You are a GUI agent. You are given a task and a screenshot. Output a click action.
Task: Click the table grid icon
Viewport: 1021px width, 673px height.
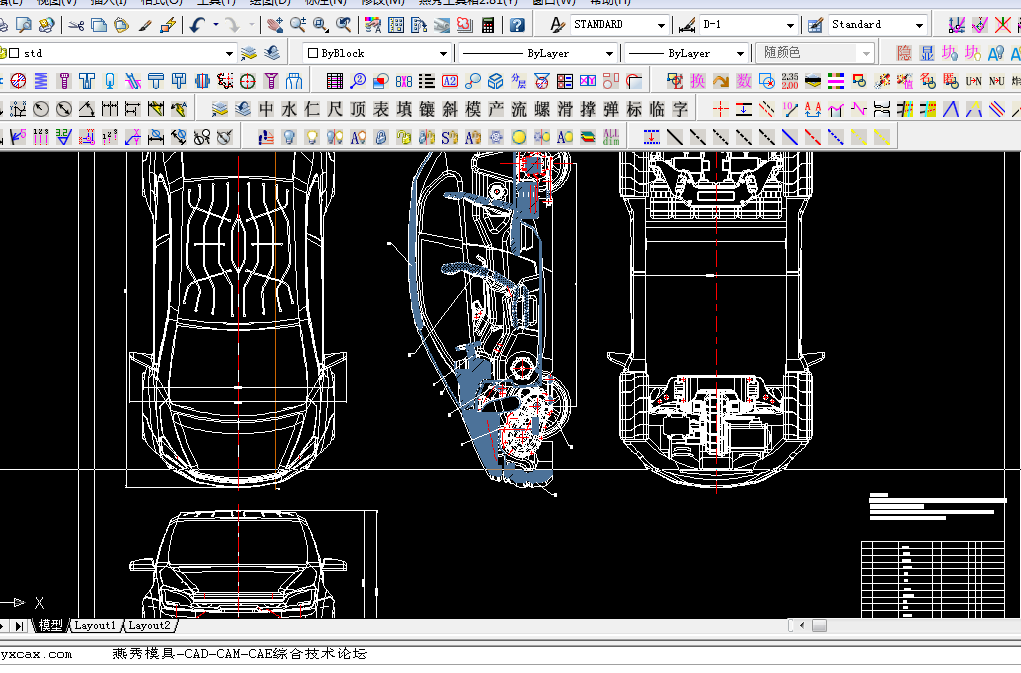pyautogui.click(x=335, y=81)
